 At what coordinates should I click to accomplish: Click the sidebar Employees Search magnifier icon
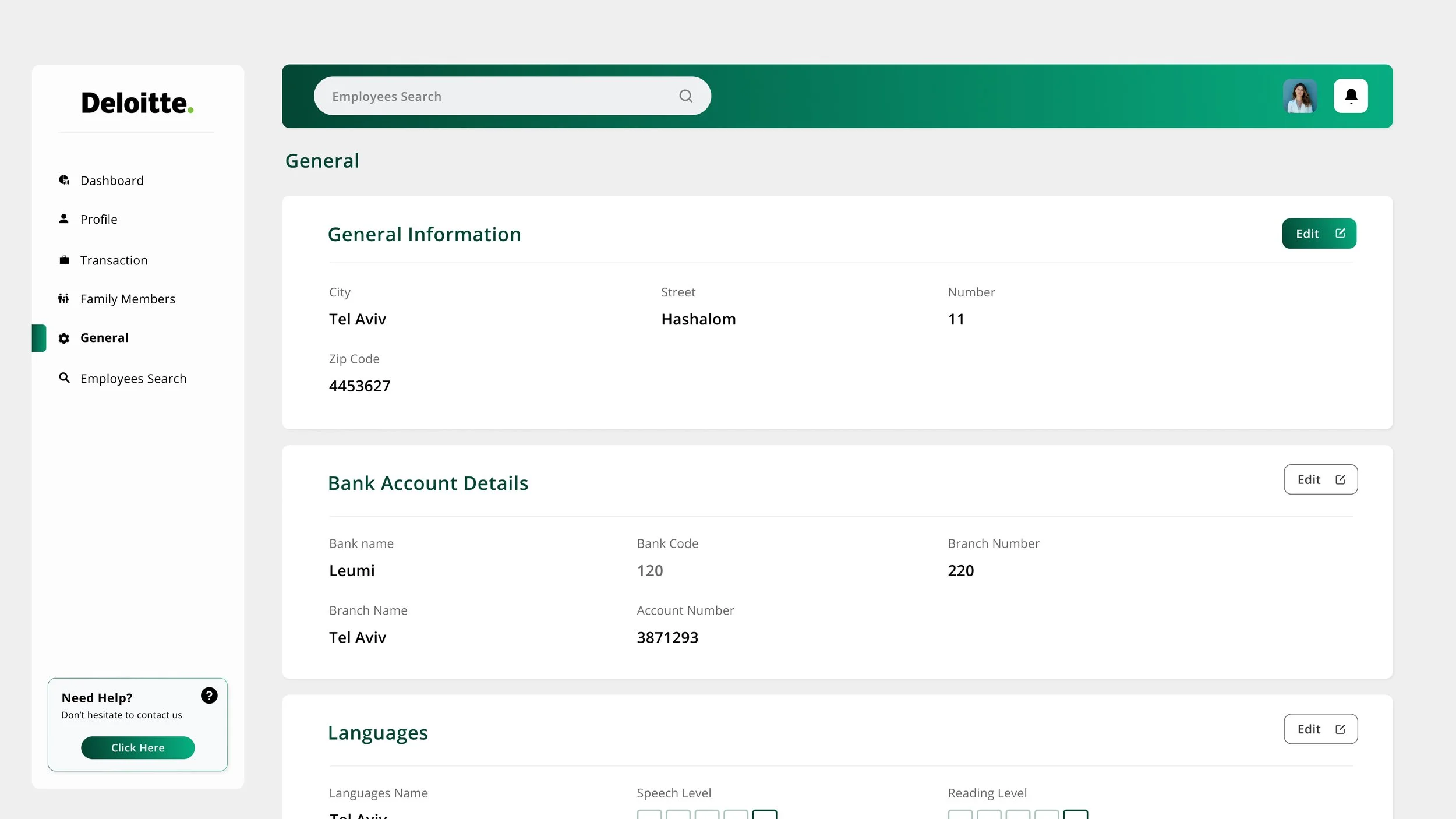click(x=64, y=378)
